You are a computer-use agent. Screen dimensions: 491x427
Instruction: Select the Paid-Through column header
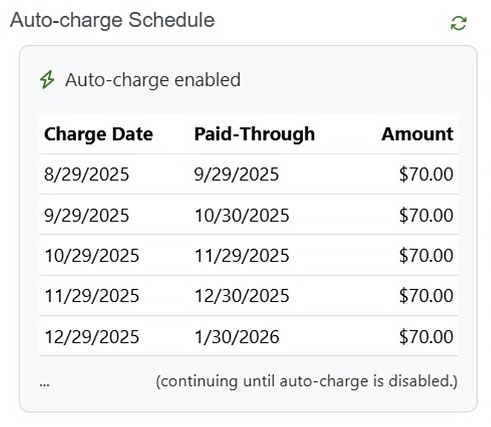pyautogui.click(x=254, y=134)
